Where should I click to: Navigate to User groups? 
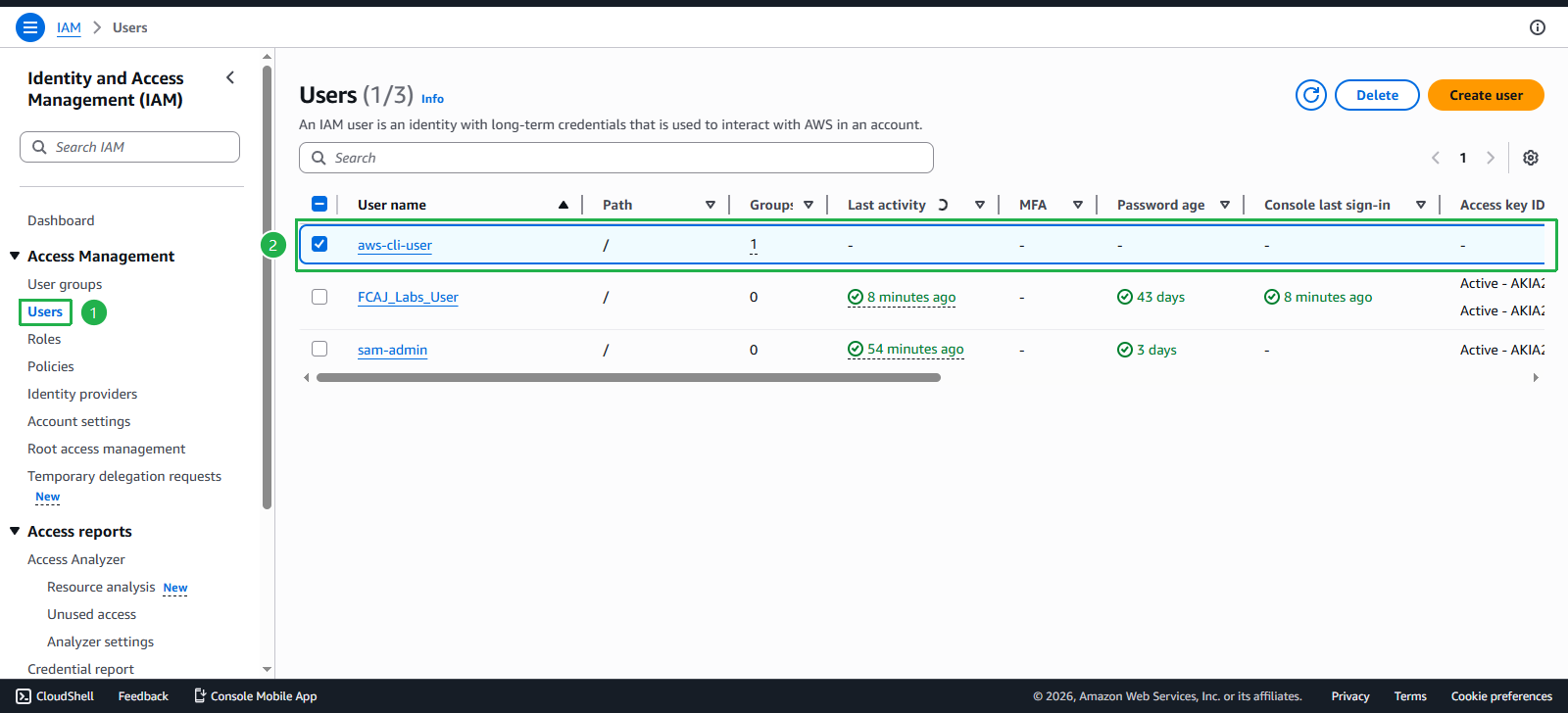coord(65,284)
